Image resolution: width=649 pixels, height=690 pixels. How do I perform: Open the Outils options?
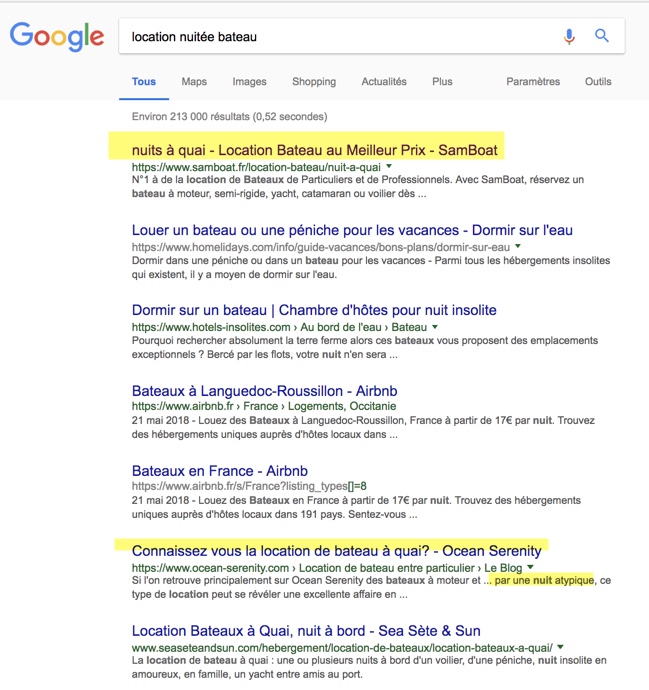pos(598,82)
